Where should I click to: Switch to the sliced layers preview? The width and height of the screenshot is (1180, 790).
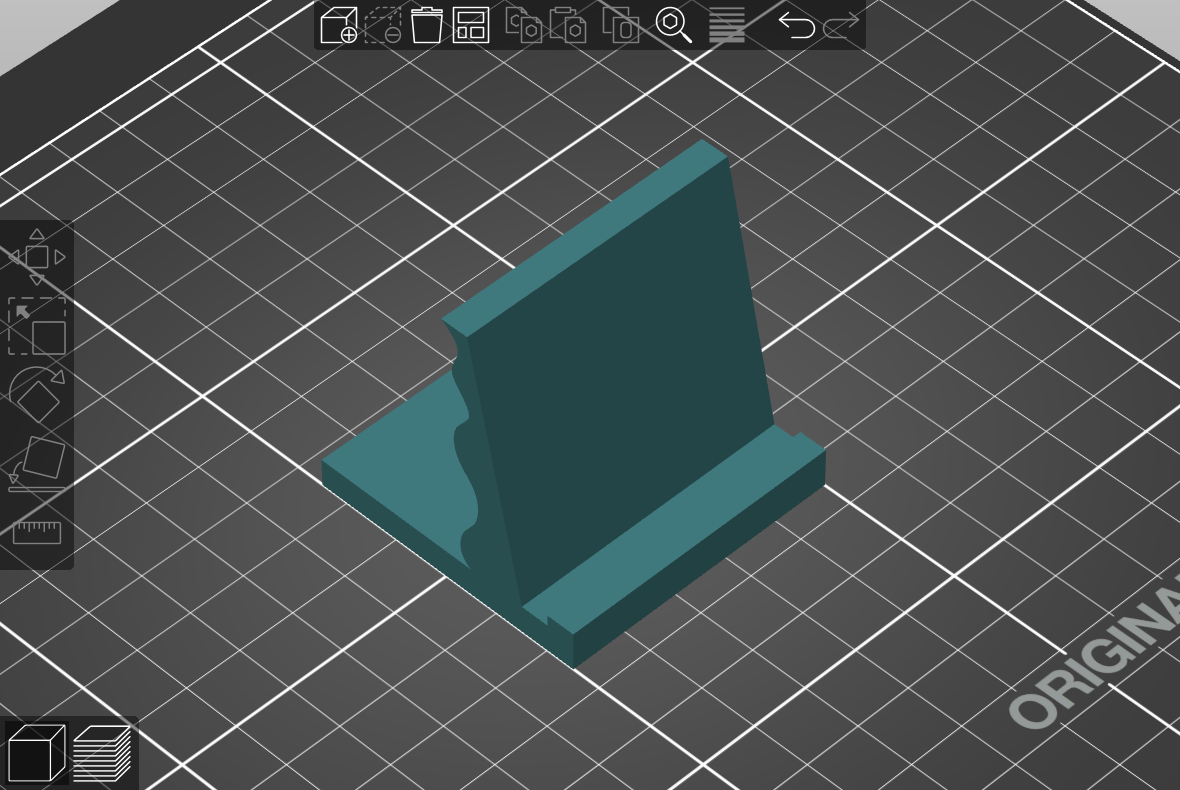[102, 752]
